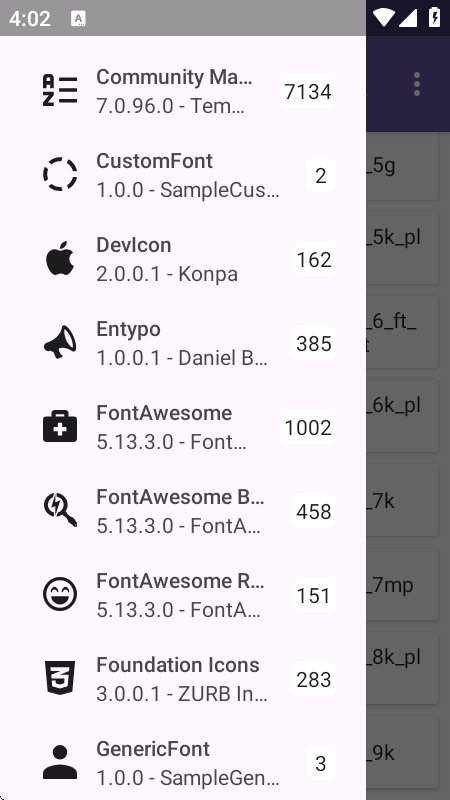Open the three-dot overflow menu
The height and width of the screenshot is (800, 450).
coord(417,84)
